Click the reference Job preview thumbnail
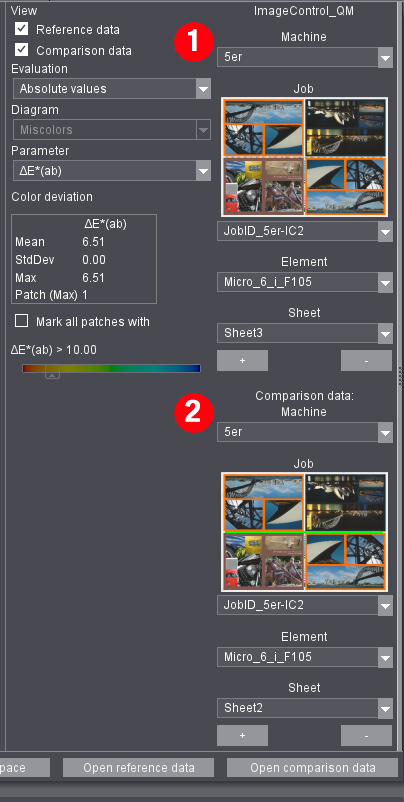Image resolution: width=404 pixels, height=802 pixels. (305, 157)
